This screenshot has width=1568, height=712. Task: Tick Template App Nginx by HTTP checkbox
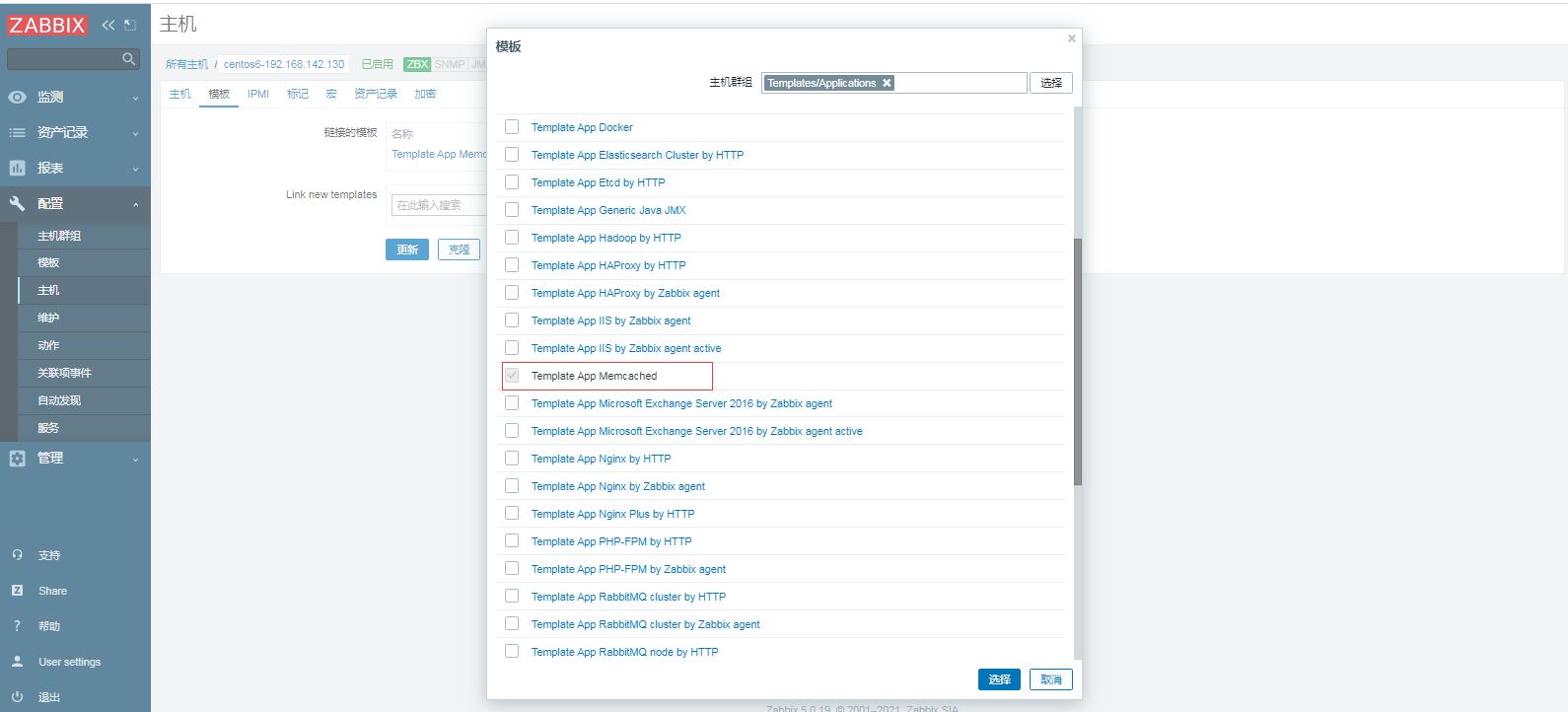tap(512, 458)
